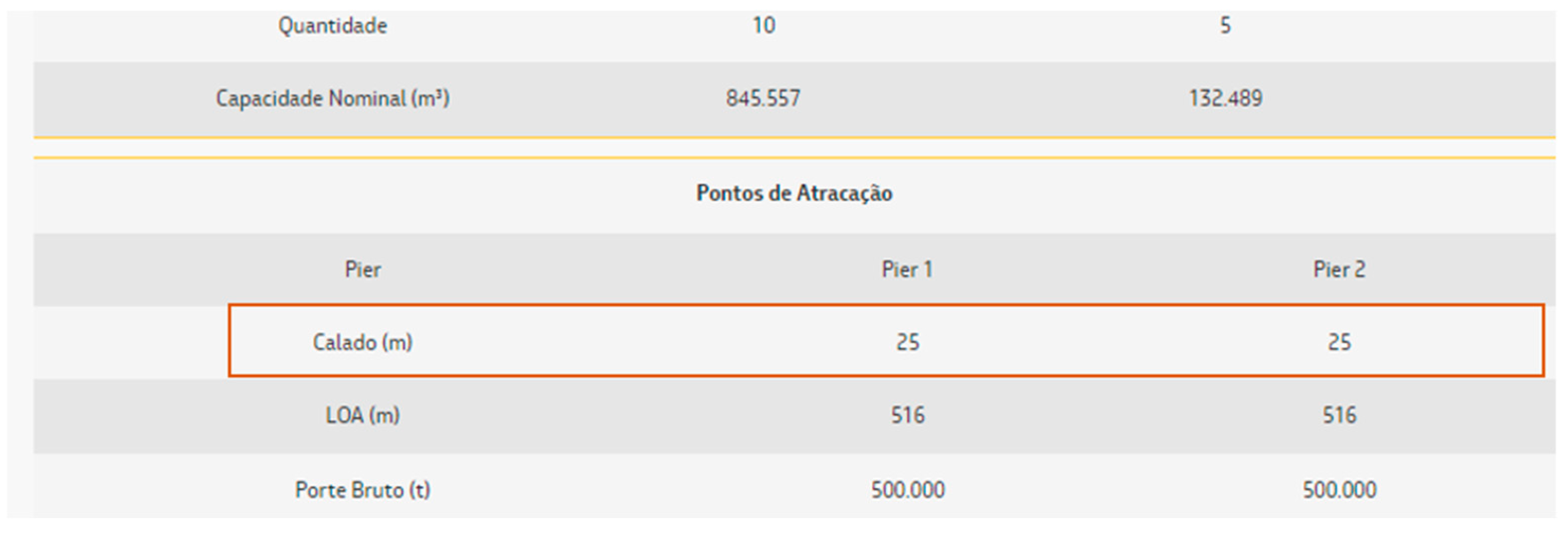Image resolution: width=1568 pixels, height=533 pixels.
Task: Click the Pontos de Atracação heading
Action: click(x=794, y=193)
